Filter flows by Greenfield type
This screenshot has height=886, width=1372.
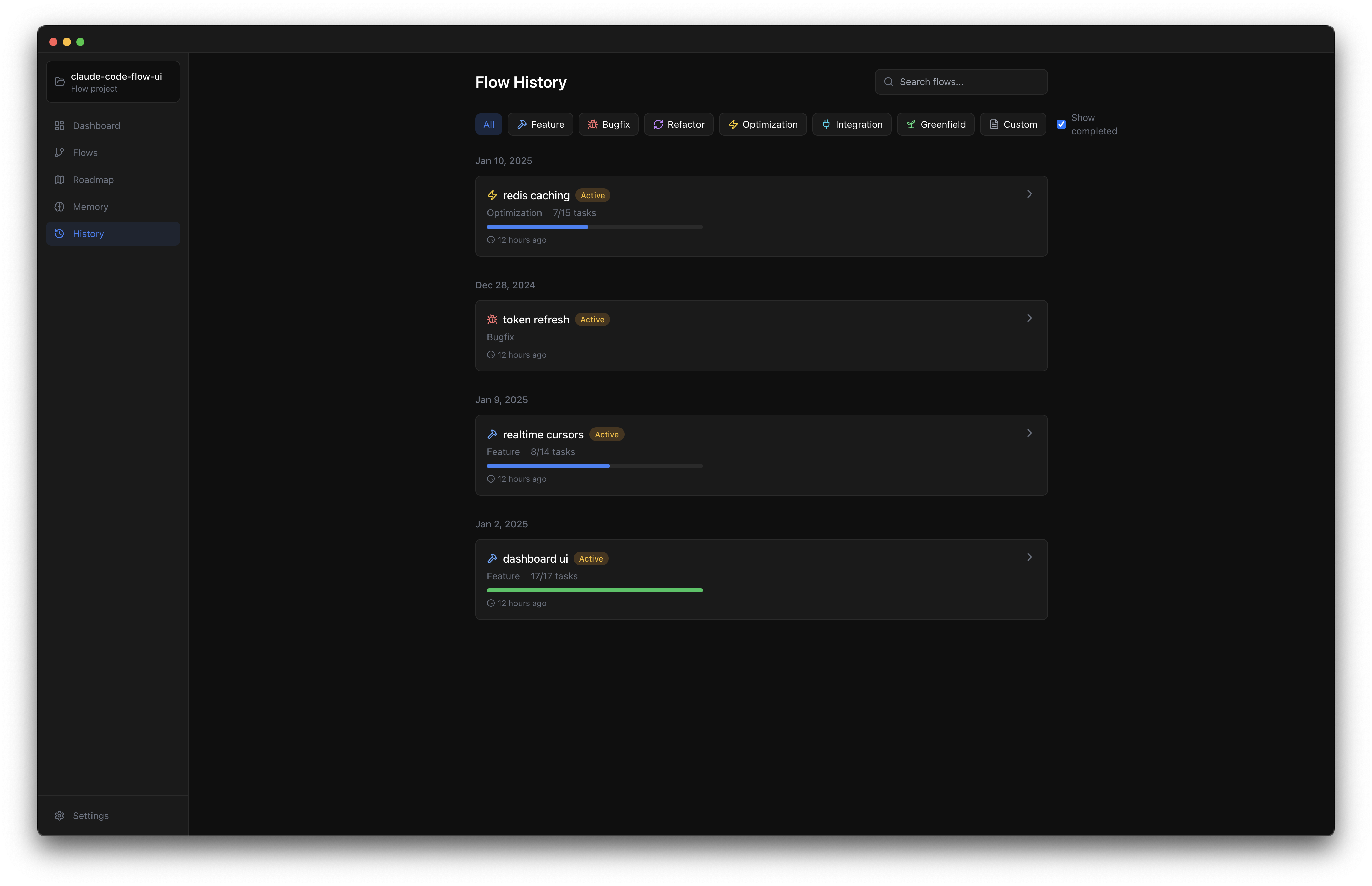pyautogui.click(x=935, y=124)
